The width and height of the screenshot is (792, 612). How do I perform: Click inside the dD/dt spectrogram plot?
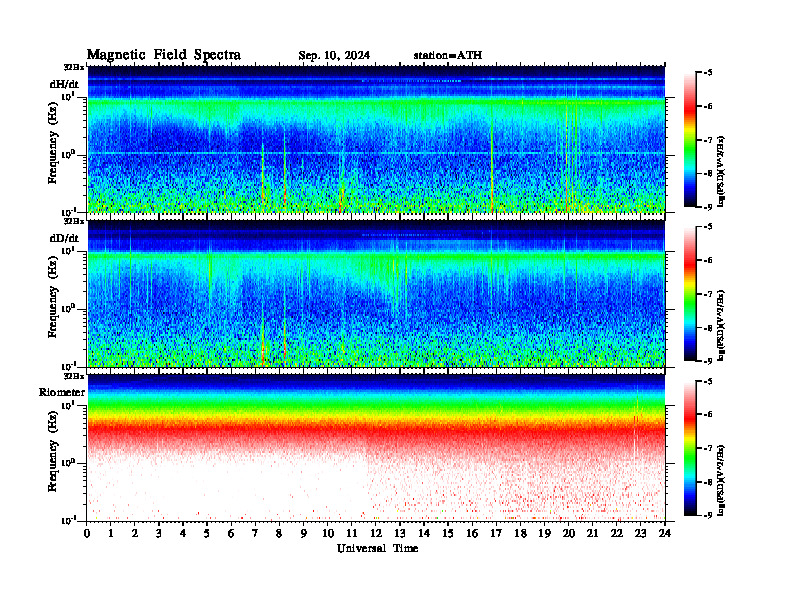tap(376, 293)
